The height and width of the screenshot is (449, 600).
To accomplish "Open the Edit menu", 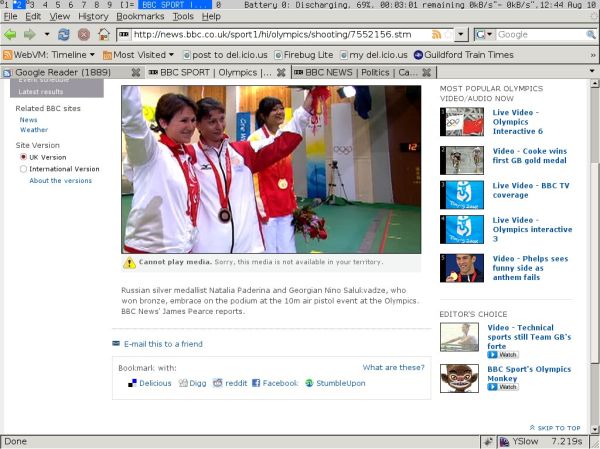I will (33, 16).
